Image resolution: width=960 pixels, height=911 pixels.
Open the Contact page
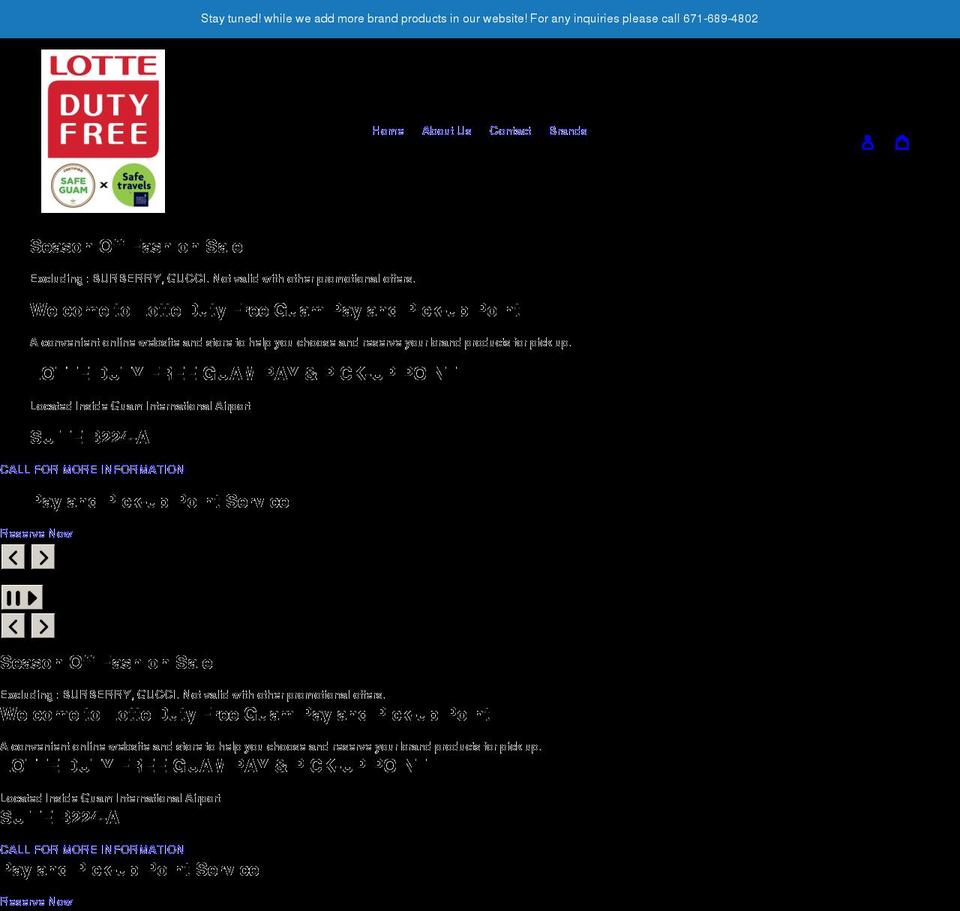(510, 131)
